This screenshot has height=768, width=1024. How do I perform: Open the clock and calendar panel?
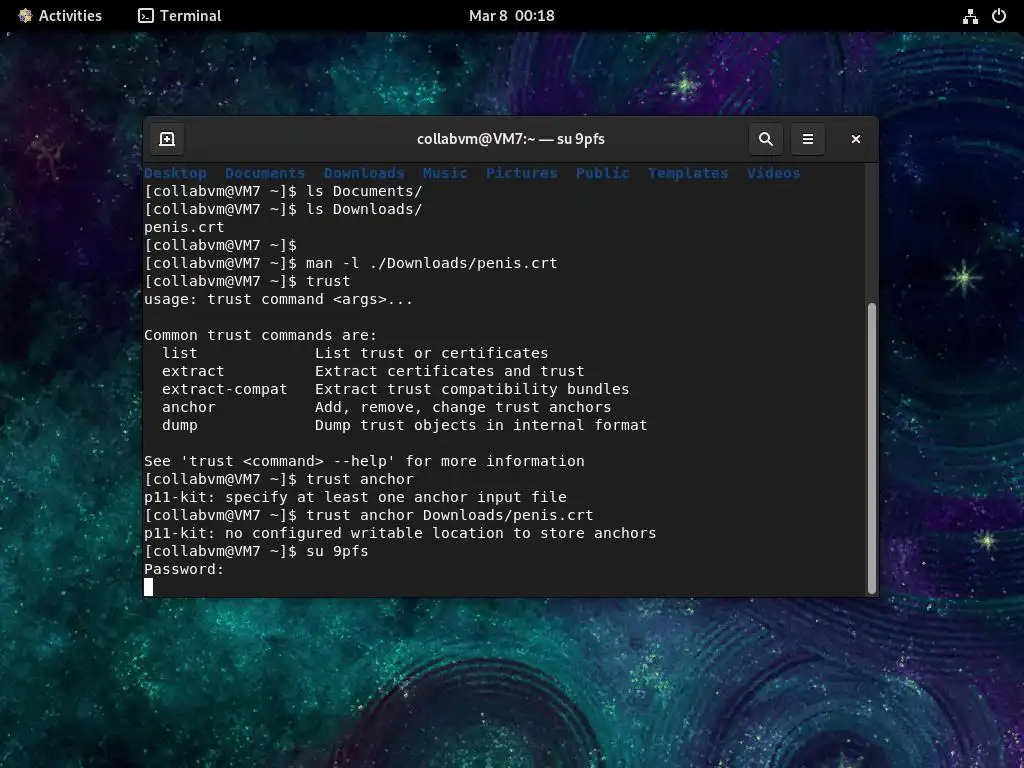click(511, 16)
